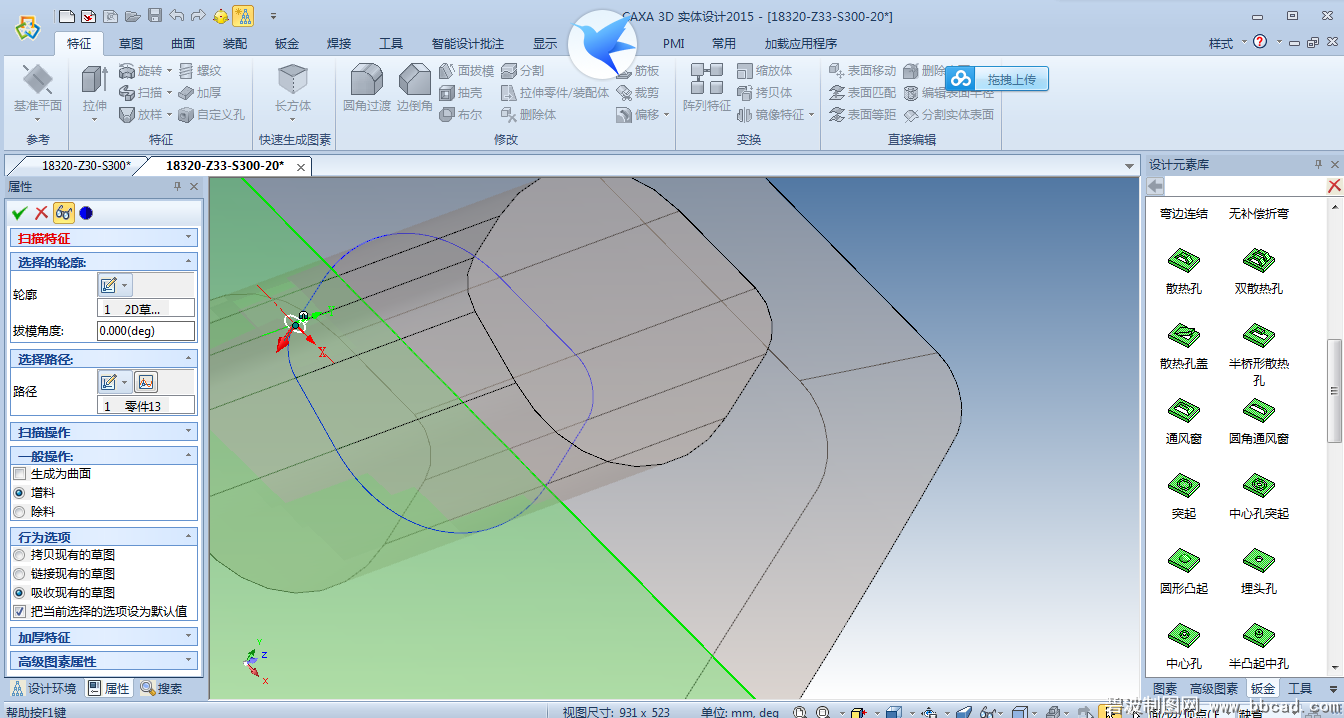Pick the 散热孔 louver element in library
Image resolution: width=1344 pixels, height=718 pixels.
pyautogui.click(x=1184, y=269)
